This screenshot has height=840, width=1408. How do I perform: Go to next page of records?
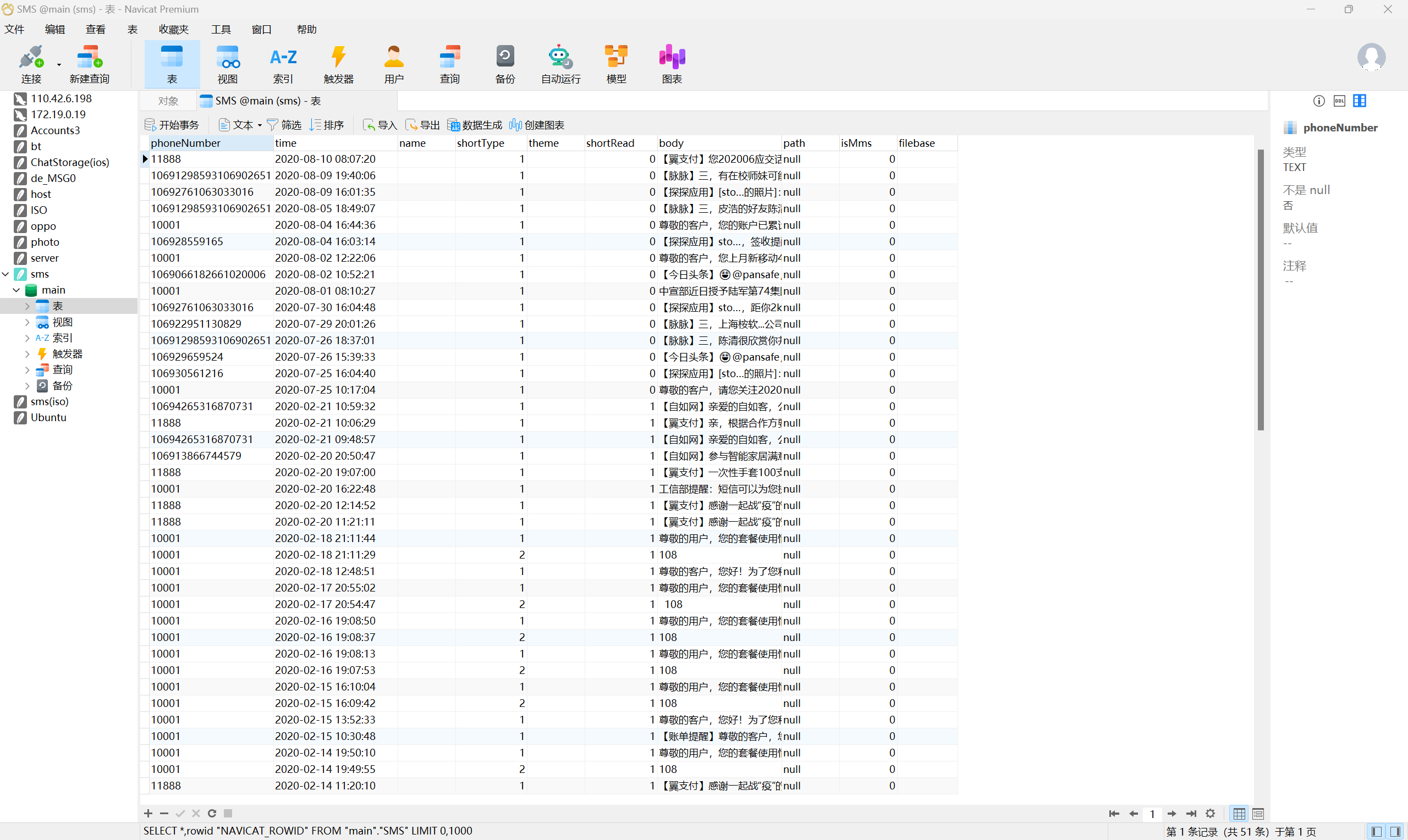click(x=1171, y=814)
